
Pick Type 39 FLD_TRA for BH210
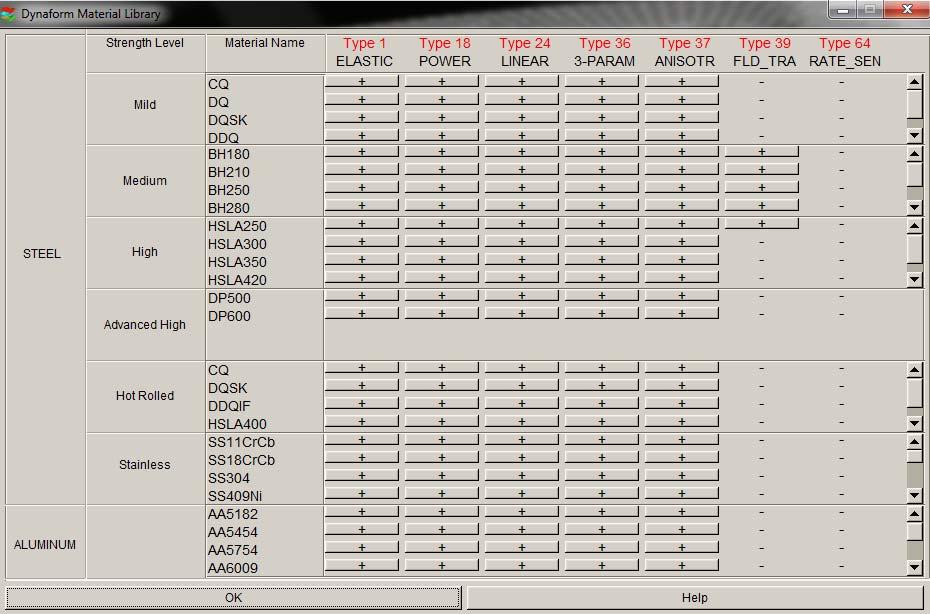click(x=762, y=170)
